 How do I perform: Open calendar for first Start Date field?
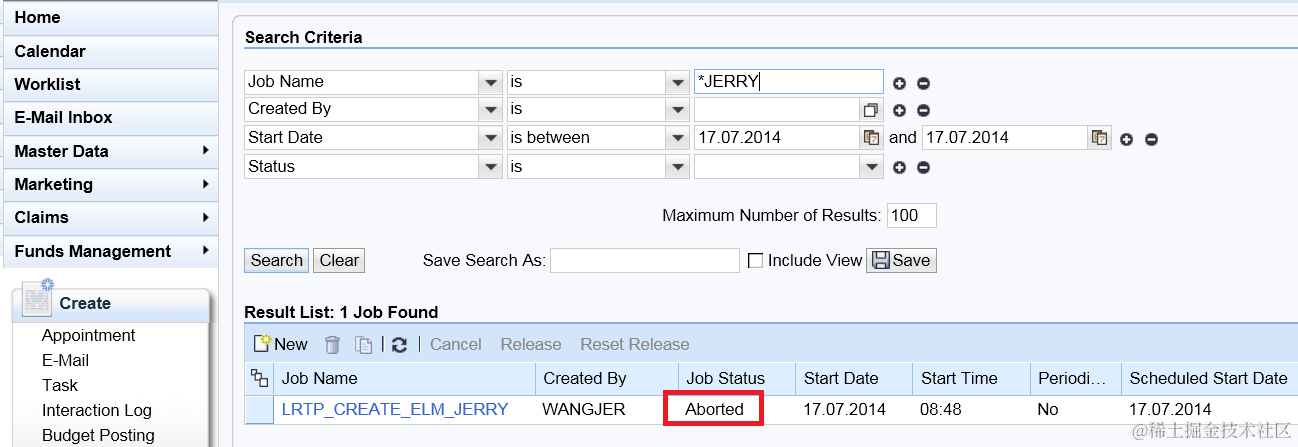click(872, 138)
